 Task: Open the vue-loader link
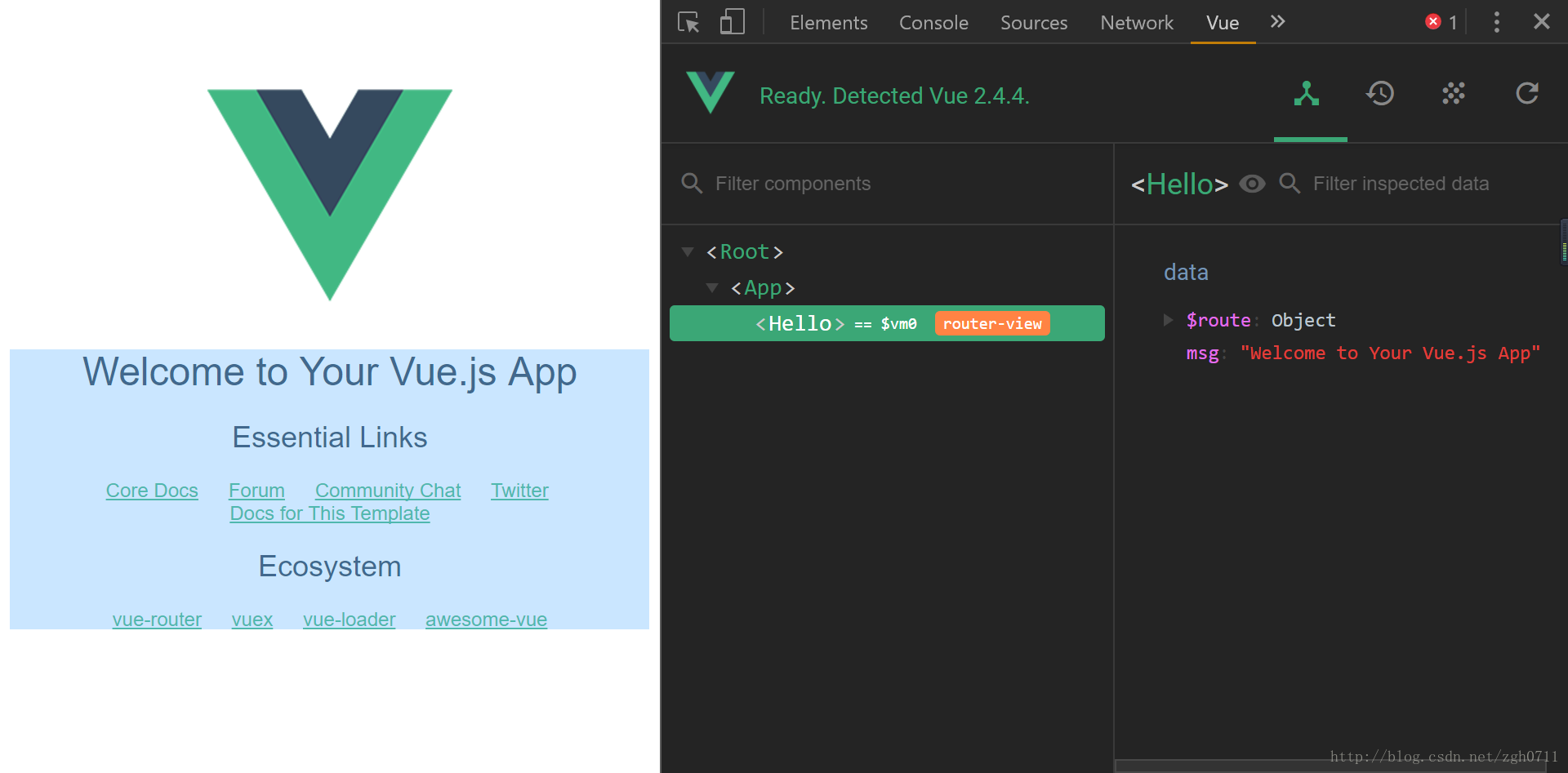coord(349,620)
